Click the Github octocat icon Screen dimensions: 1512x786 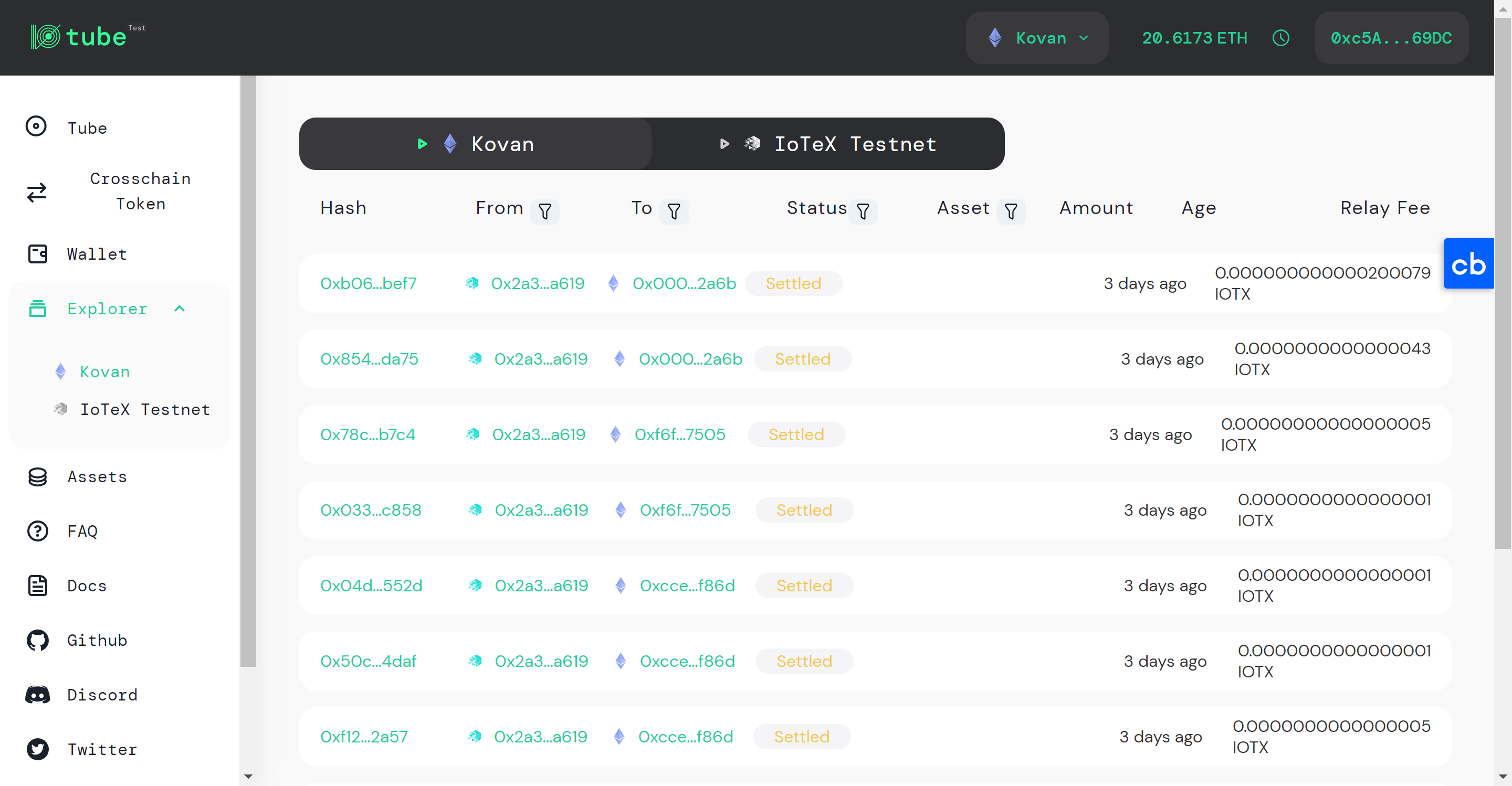pyautogui.click(x=38, y=640)
